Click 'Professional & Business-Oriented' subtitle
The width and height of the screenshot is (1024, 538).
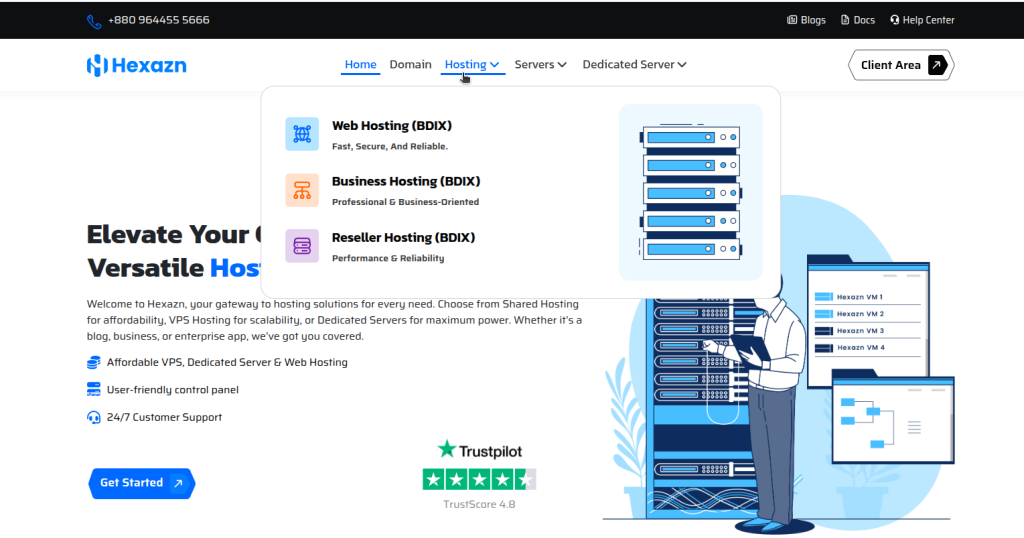pyautogui.click(x=406, y=202)
